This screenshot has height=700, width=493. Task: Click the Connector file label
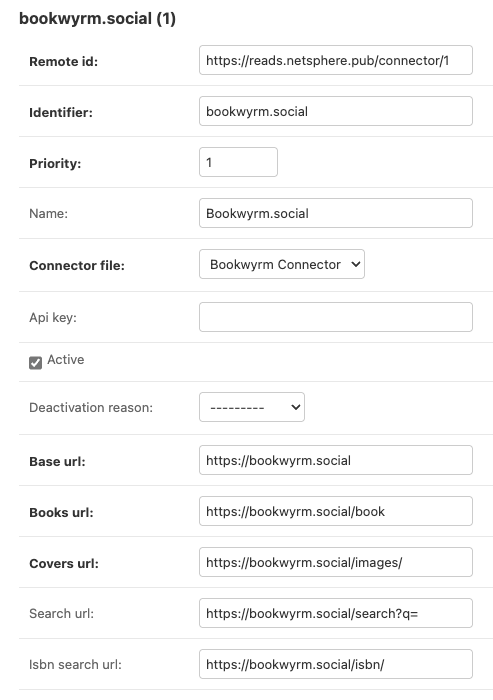tap(77, 266)
